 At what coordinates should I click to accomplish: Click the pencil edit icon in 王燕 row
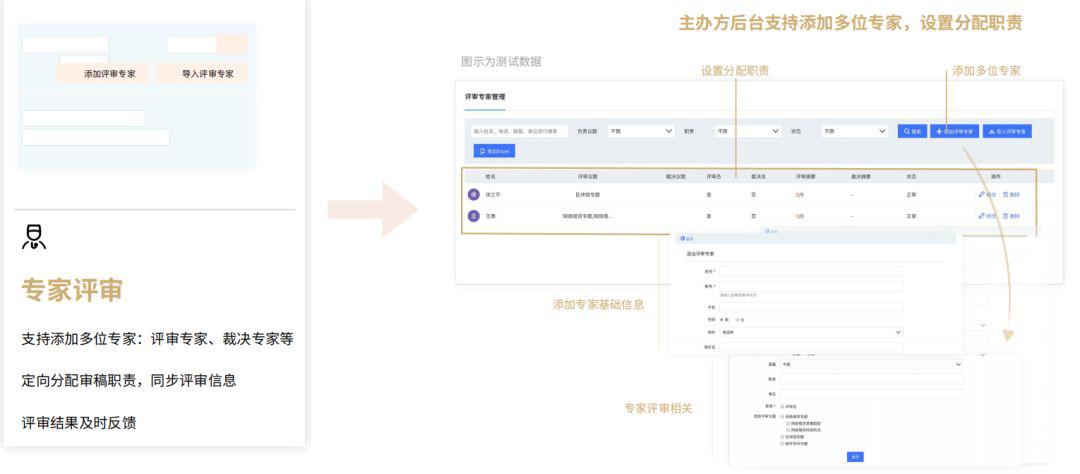(982, 216)
